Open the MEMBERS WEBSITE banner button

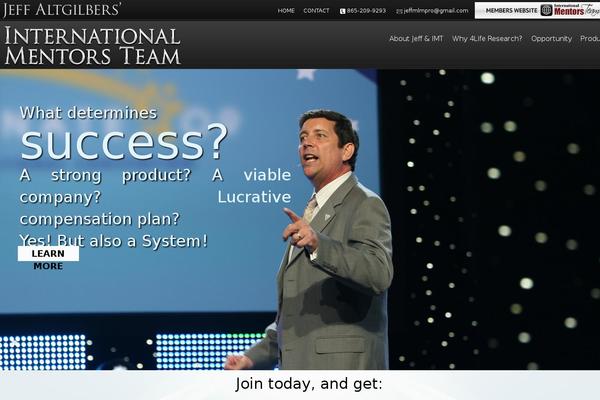click(537, 10)
